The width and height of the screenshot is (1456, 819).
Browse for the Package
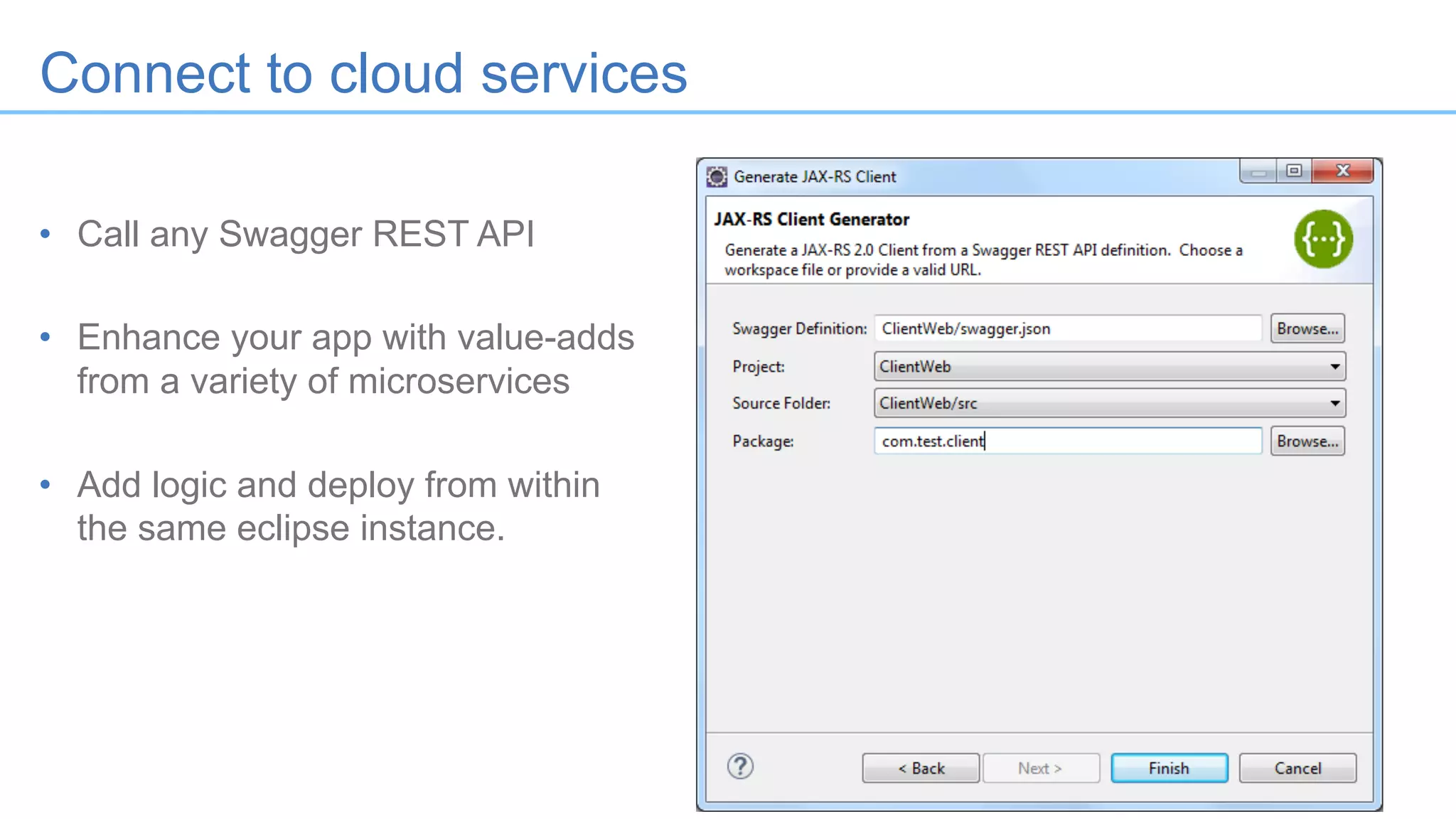point(1307,441)
